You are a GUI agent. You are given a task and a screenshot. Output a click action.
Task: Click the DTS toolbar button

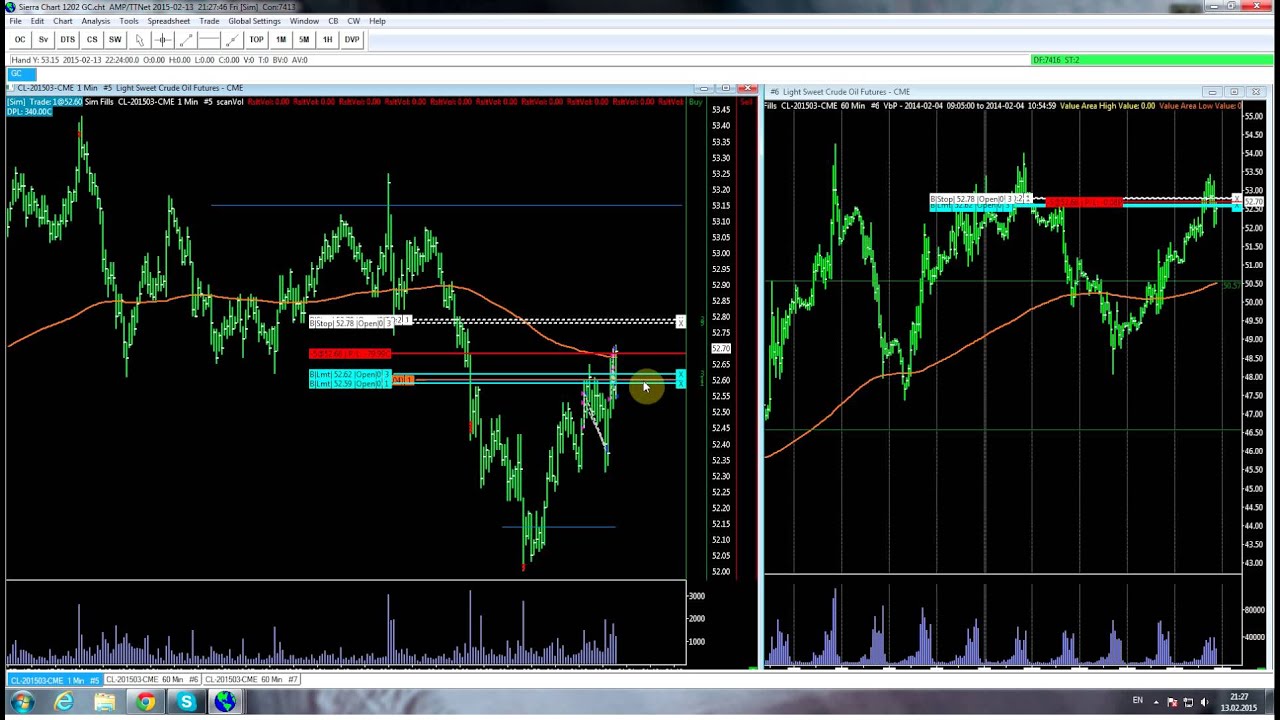click(67, 40)
